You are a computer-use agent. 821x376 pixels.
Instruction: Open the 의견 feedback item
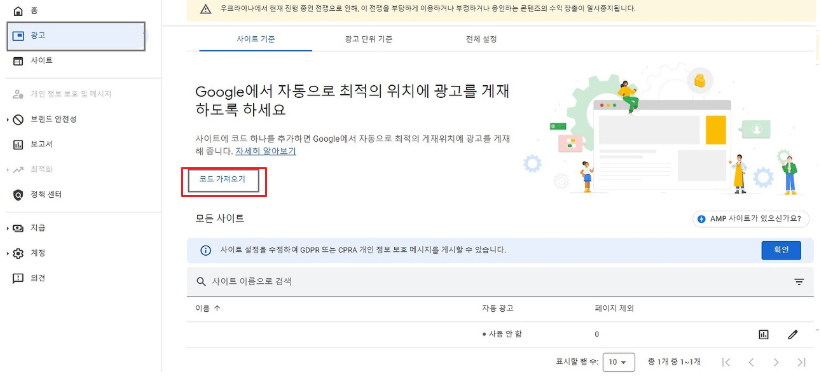[38, 278]
